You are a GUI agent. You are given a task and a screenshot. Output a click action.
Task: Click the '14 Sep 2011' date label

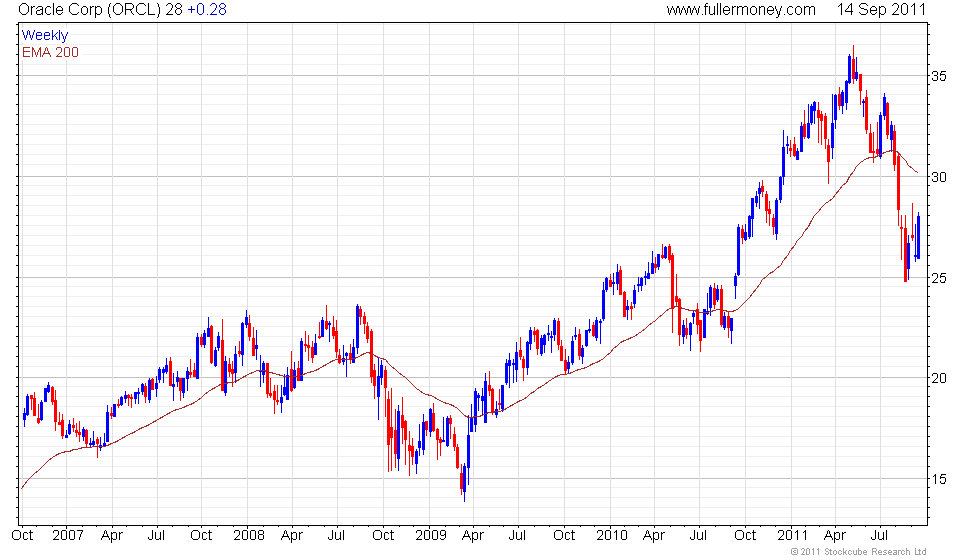[881, 10]
